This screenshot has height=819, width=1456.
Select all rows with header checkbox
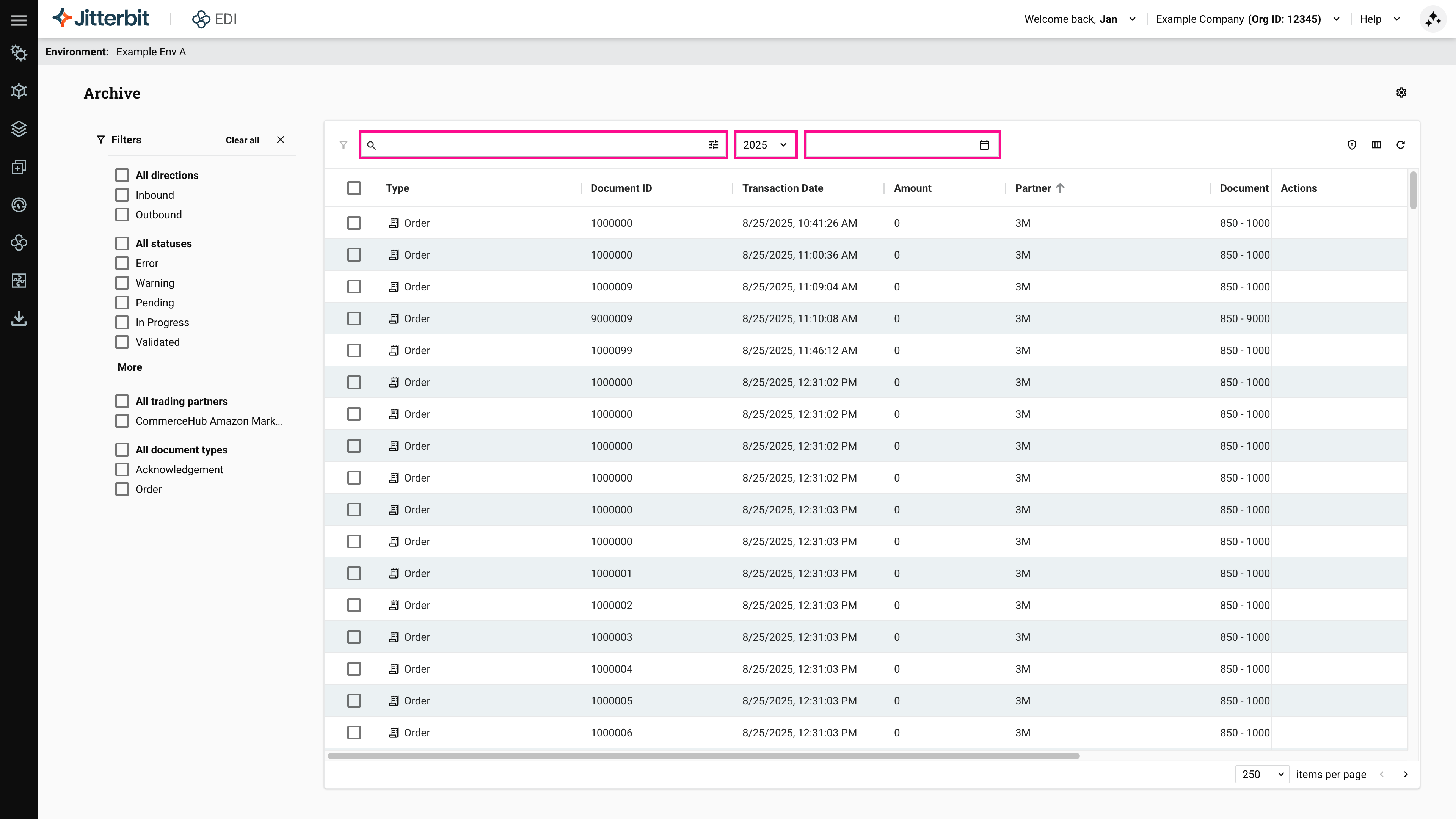[354, 188]
